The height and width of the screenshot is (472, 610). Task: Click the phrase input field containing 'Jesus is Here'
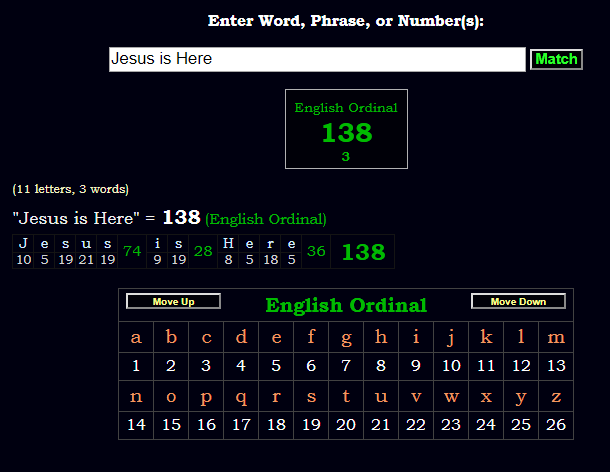[316, 59]
